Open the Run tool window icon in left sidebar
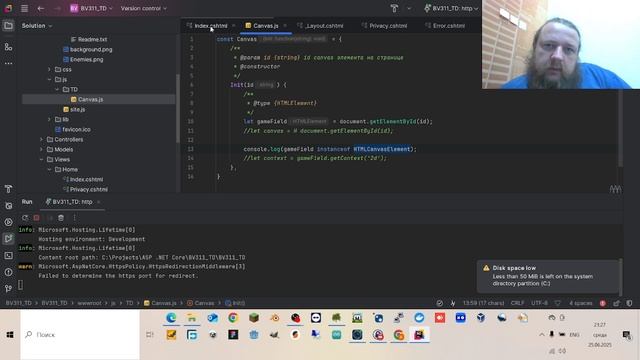This screenshot has height=360, width=640. click(x=8, y=239)
